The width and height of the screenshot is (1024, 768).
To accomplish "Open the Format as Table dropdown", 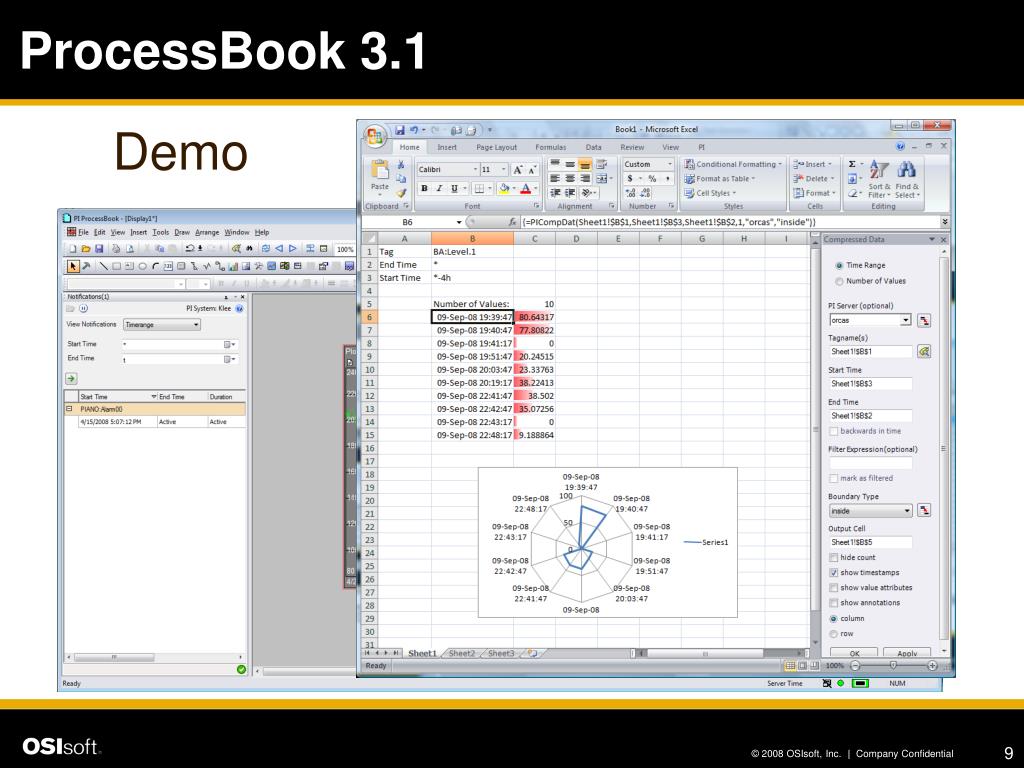I will tap(720, 178).
